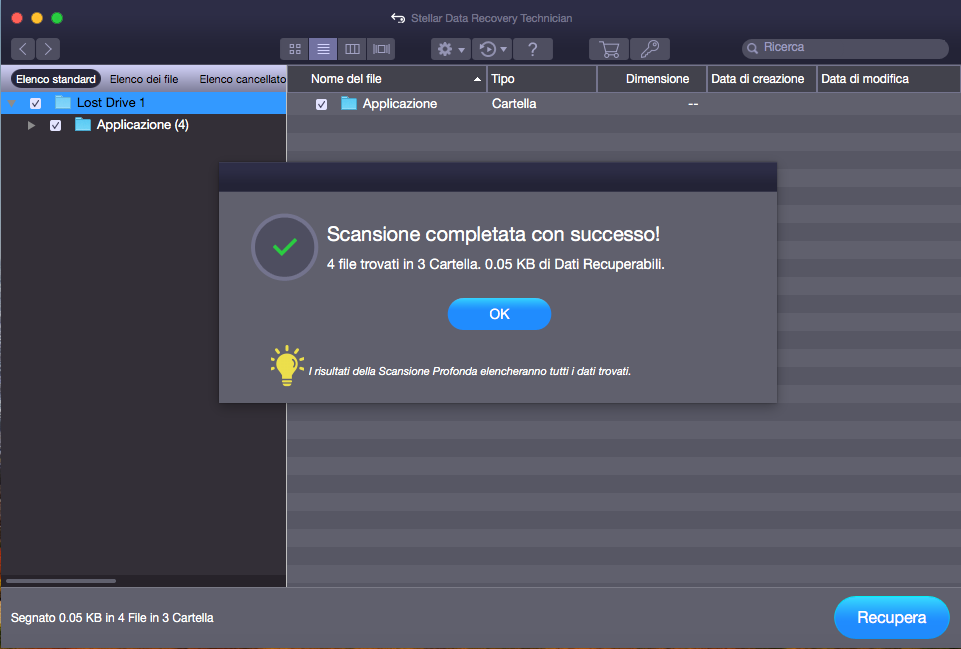Open the Elenco cancellato tab
This screenshot has width=961, height=649.
coord(242,79)
